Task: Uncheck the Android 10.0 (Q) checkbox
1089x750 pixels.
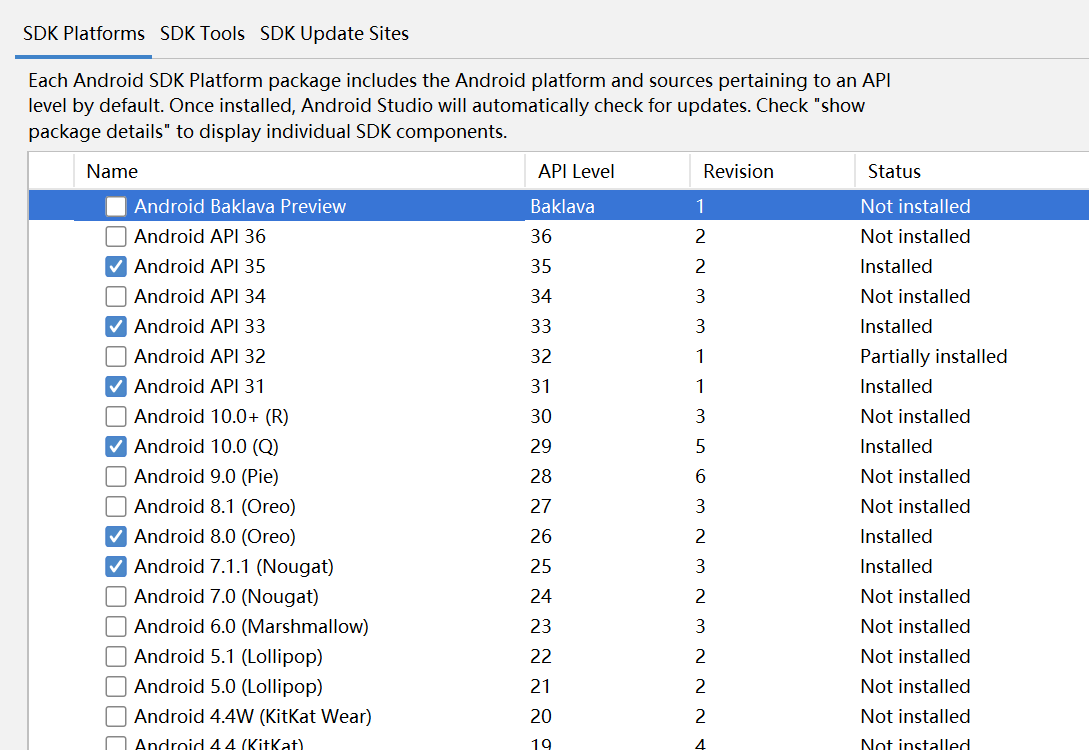Action: coord(116,447)
